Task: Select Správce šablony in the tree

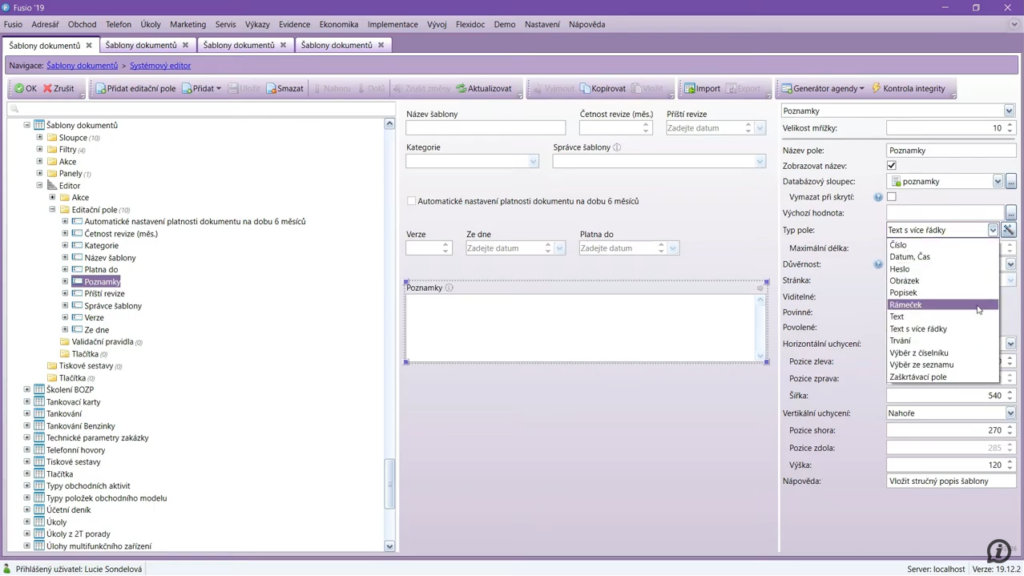Action: (113, 306)
